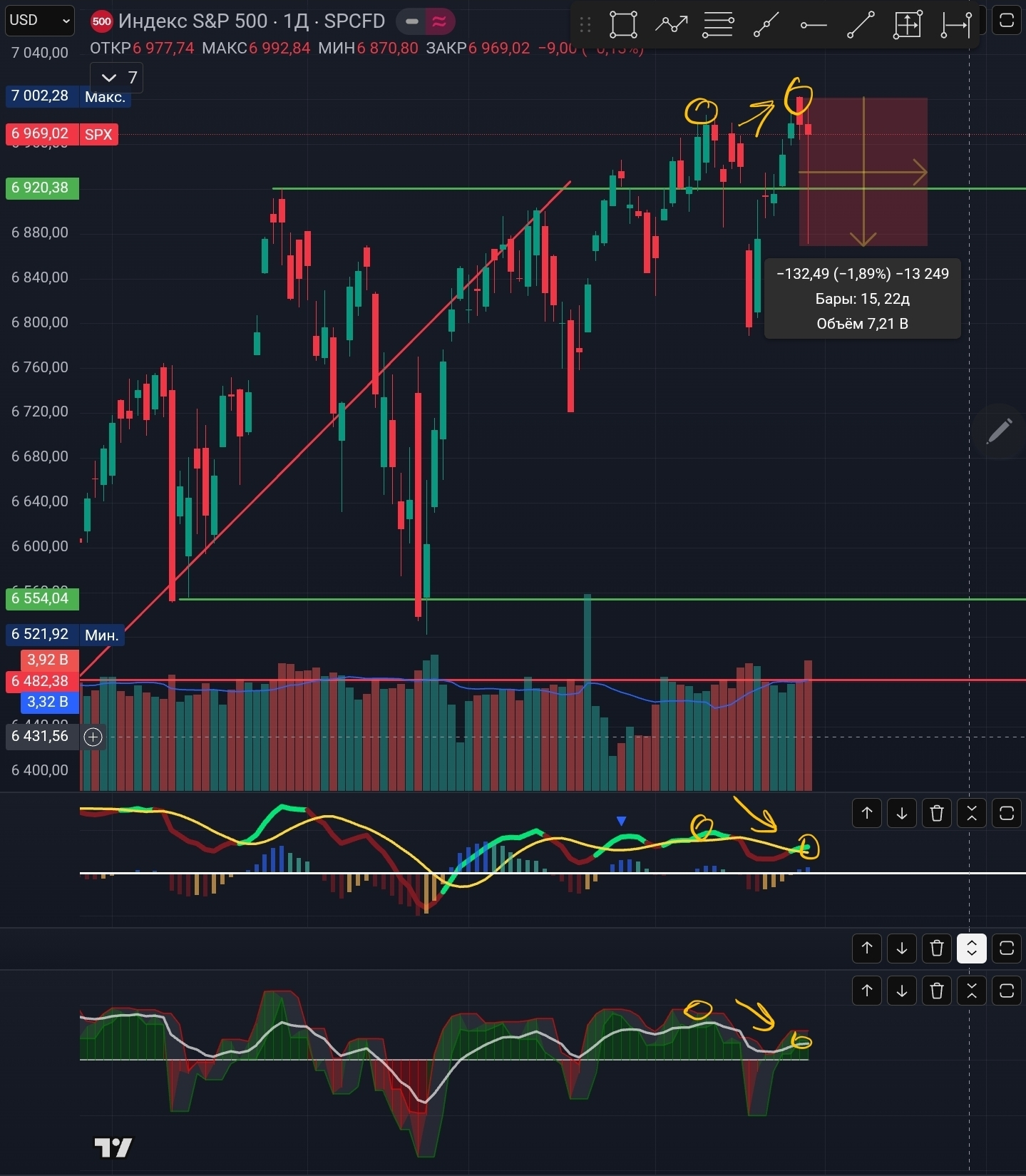The height and width of the screenshot is (1176, 1026).
Task: Select the Rectangle drawing tool
Action: [623, 24]
